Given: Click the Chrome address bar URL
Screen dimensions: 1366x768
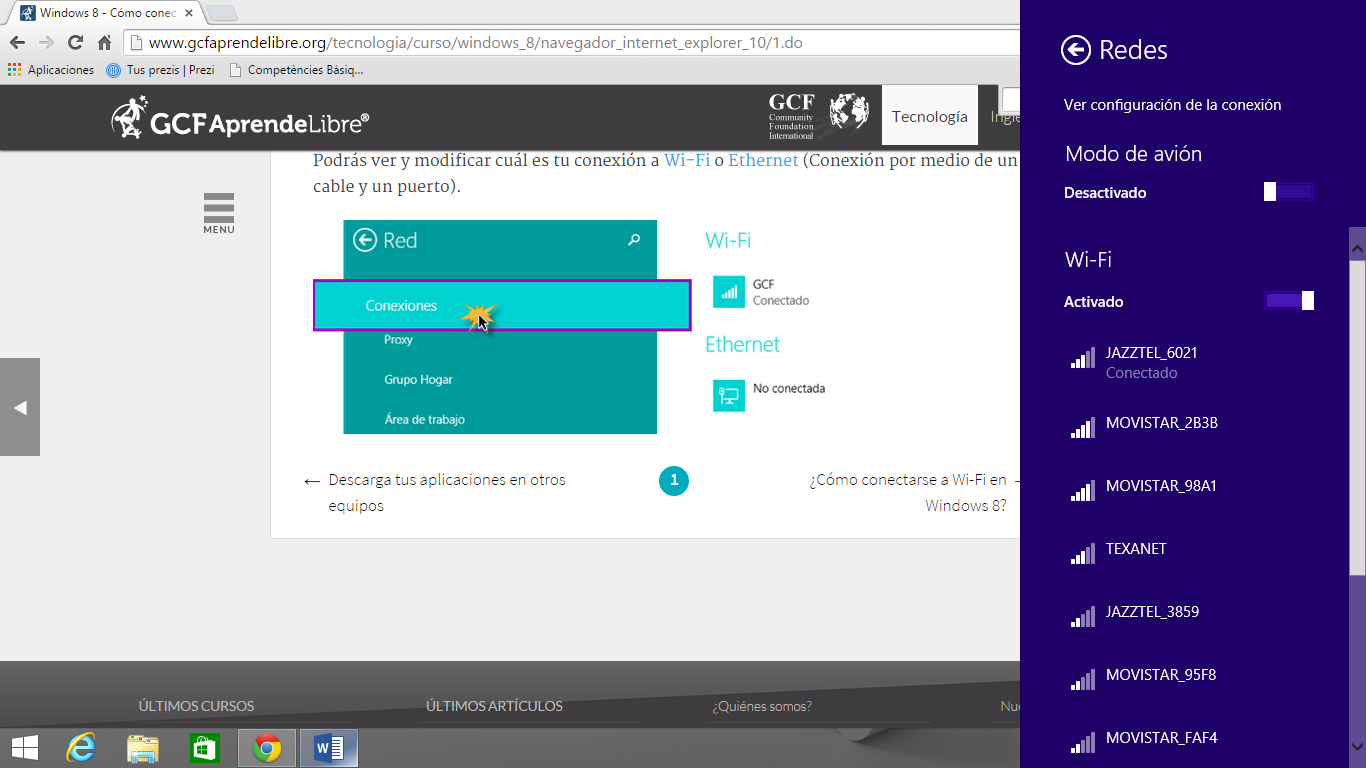Looking at the screenshot, I should [x=475, y=43].
